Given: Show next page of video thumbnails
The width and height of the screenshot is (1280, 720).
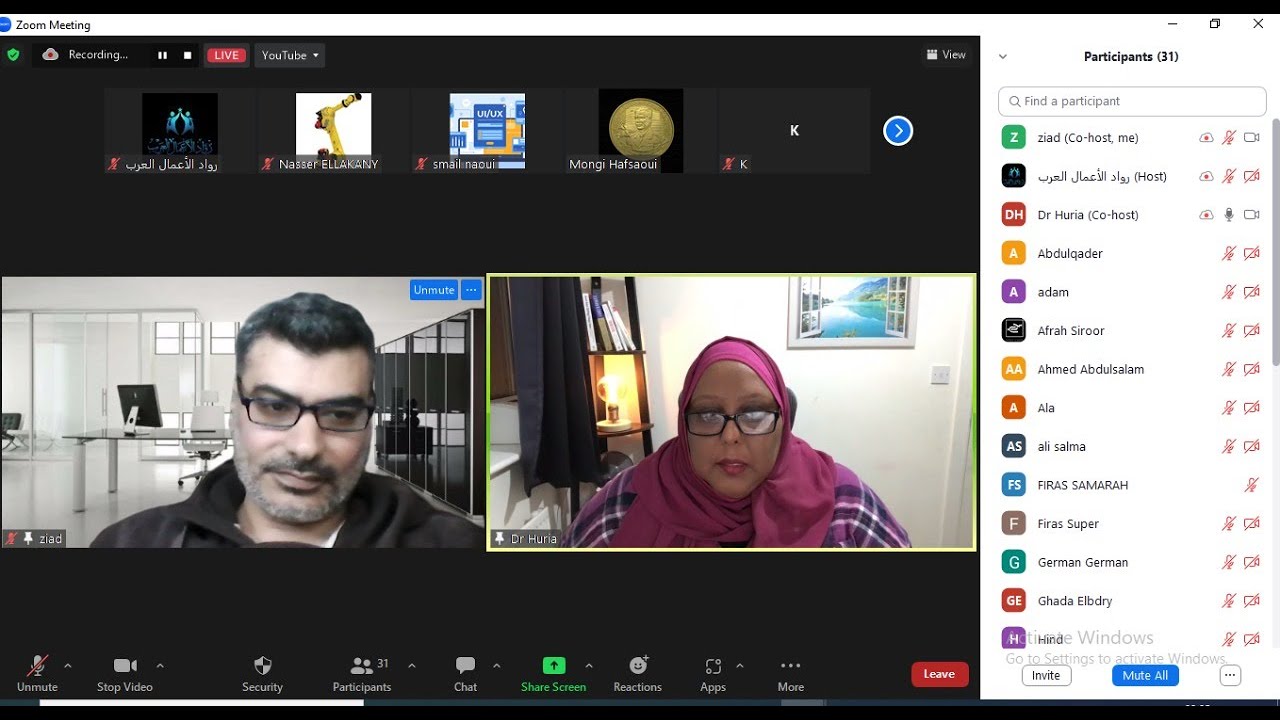Looking at the screenshot, I should [898, 131].
